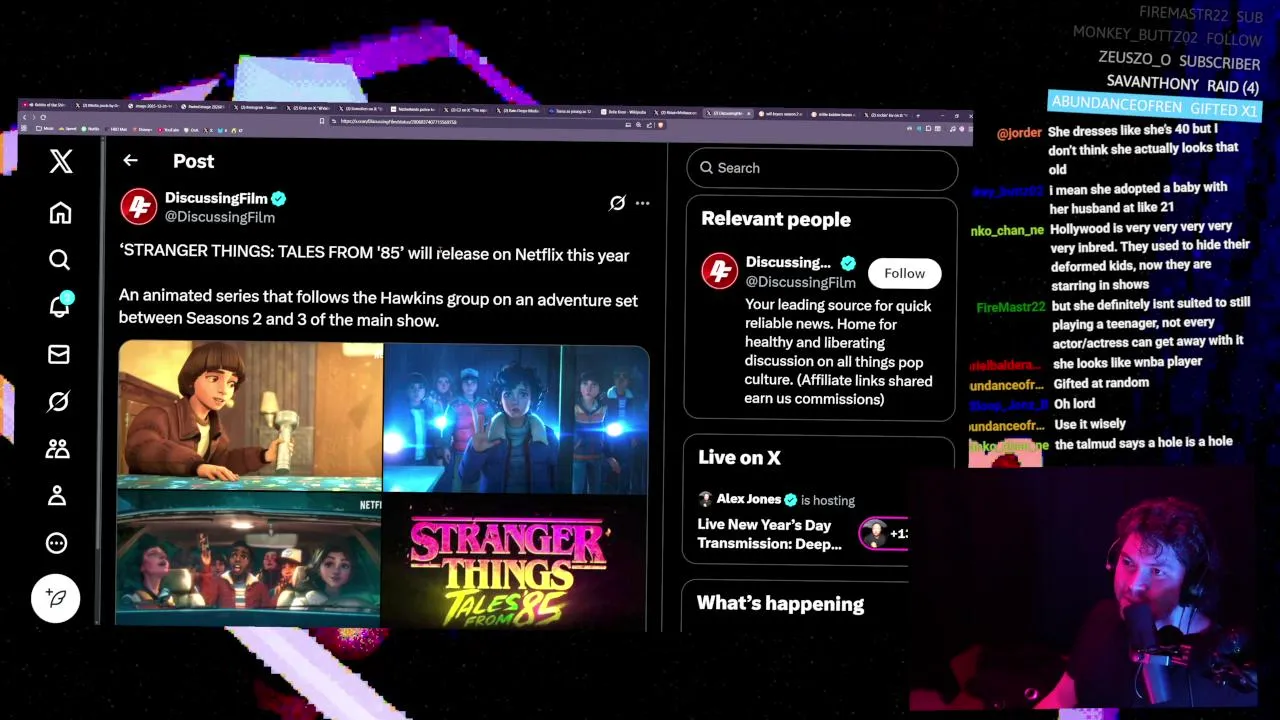Click the X Search input field
Viewport: 1280px width, 720px height.
click(821, 168)
